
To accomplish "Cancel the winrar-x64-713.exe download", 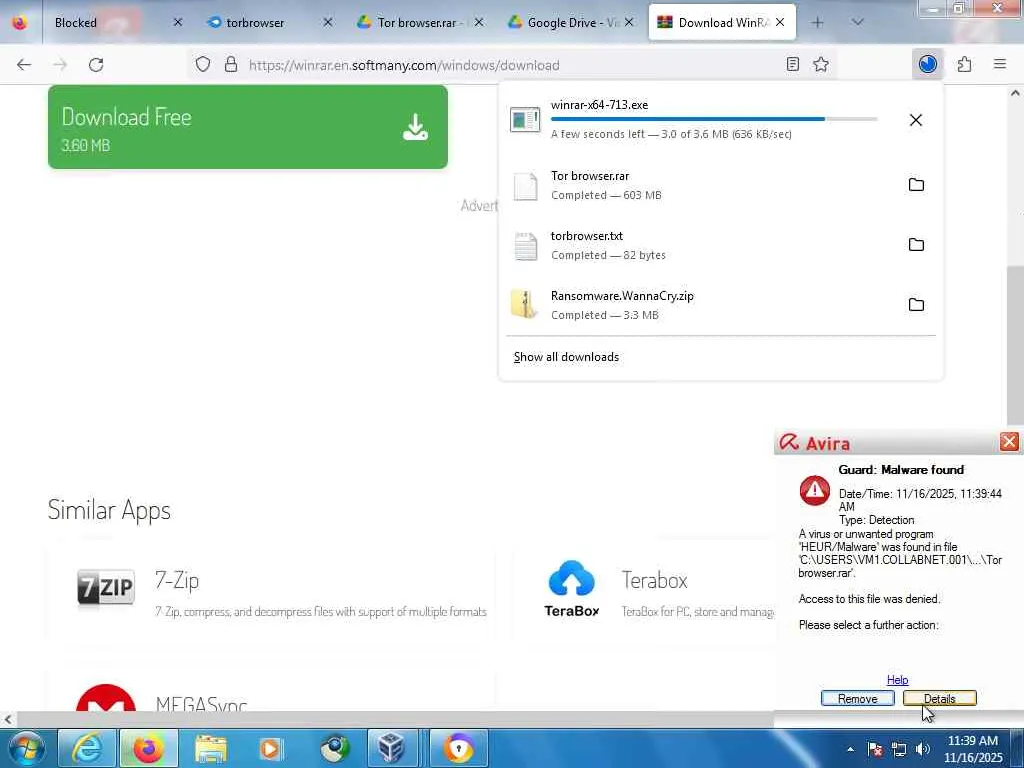I will [x=916, y=120].
